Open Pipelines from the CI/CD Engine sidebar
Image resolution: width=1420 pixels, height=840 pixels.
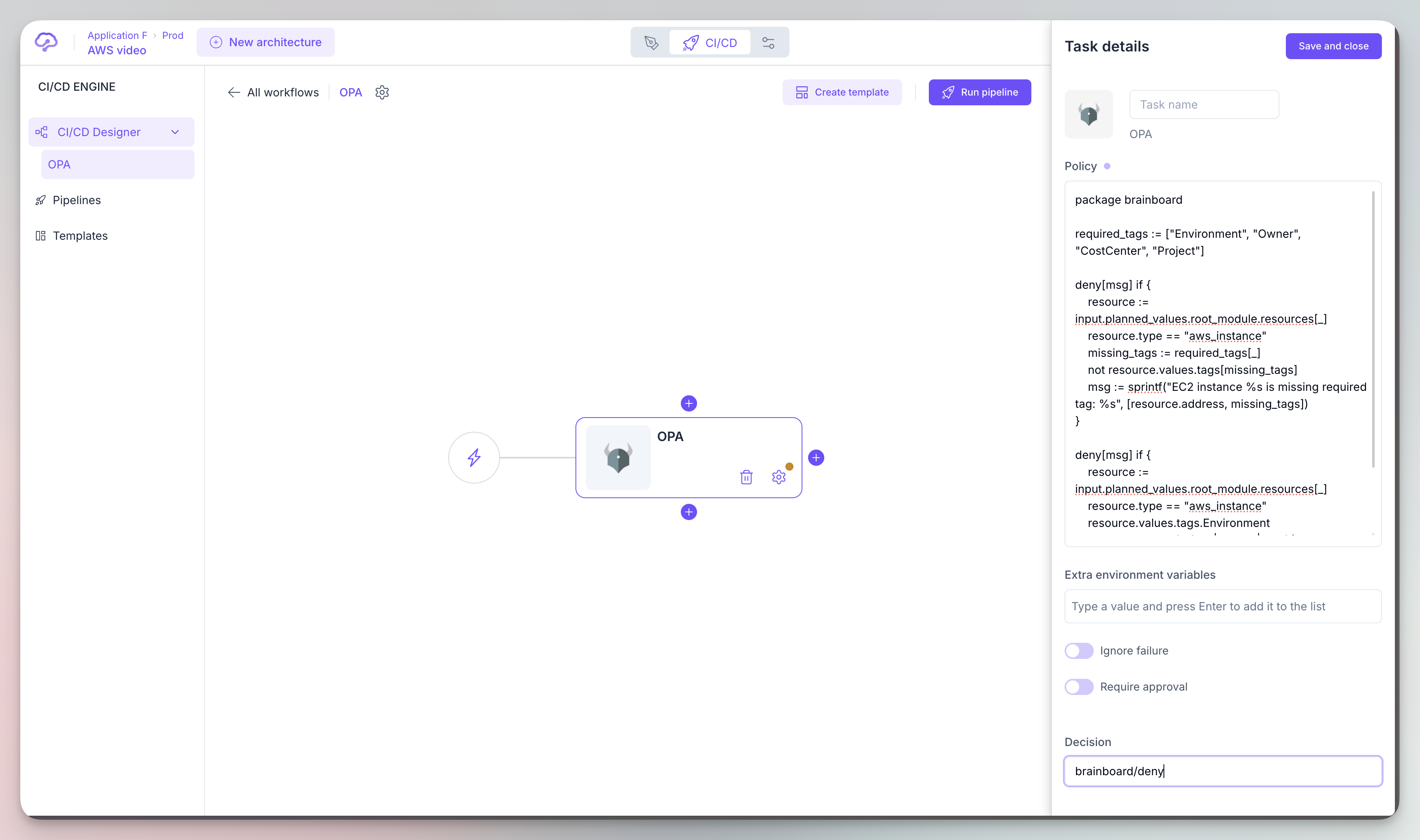click(x=77, y=200)
